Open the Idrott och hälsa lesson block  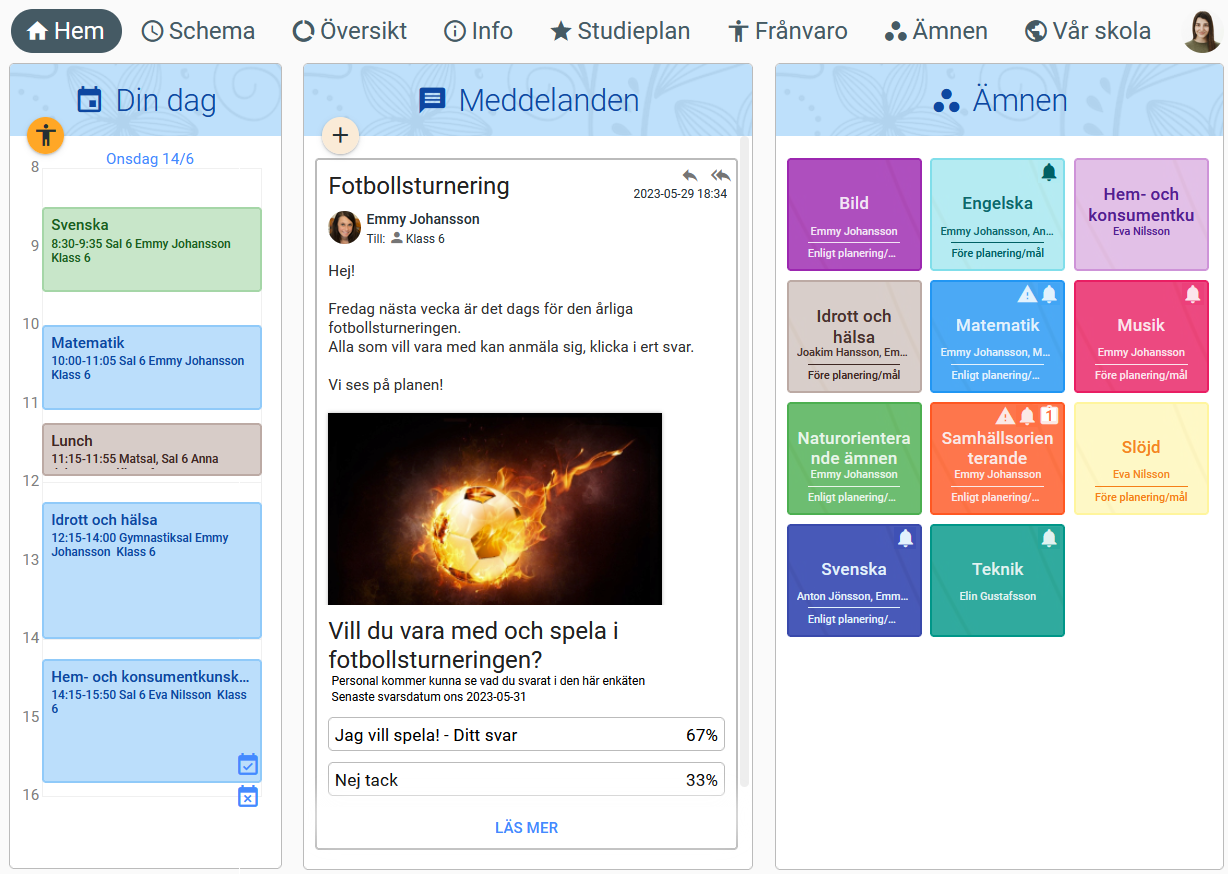tap(152, 570)
